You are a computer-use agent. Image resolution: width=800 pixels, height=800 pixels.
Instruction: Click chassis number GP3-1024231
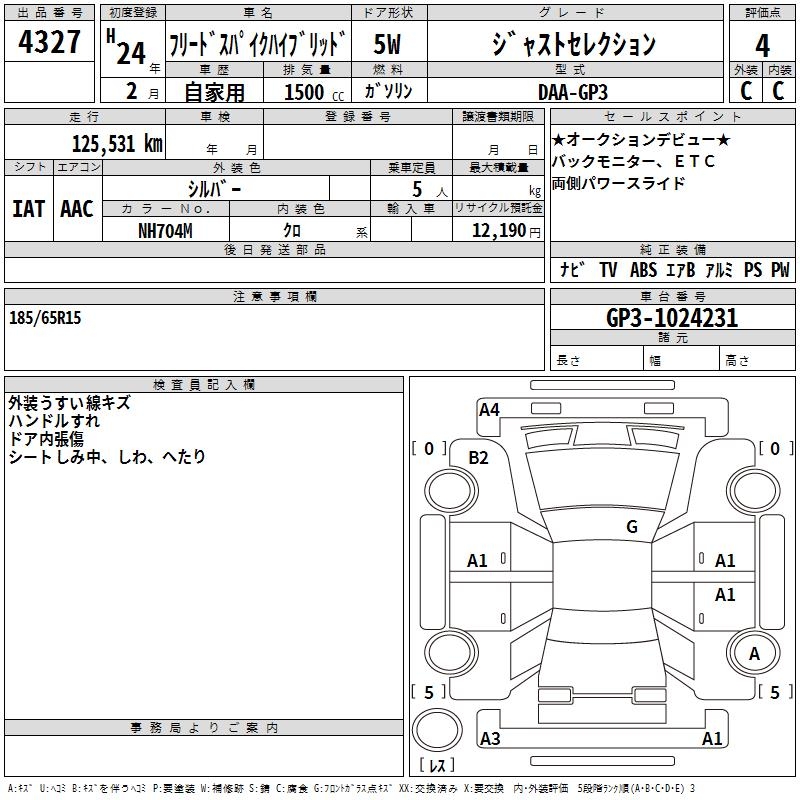(672, 319)
